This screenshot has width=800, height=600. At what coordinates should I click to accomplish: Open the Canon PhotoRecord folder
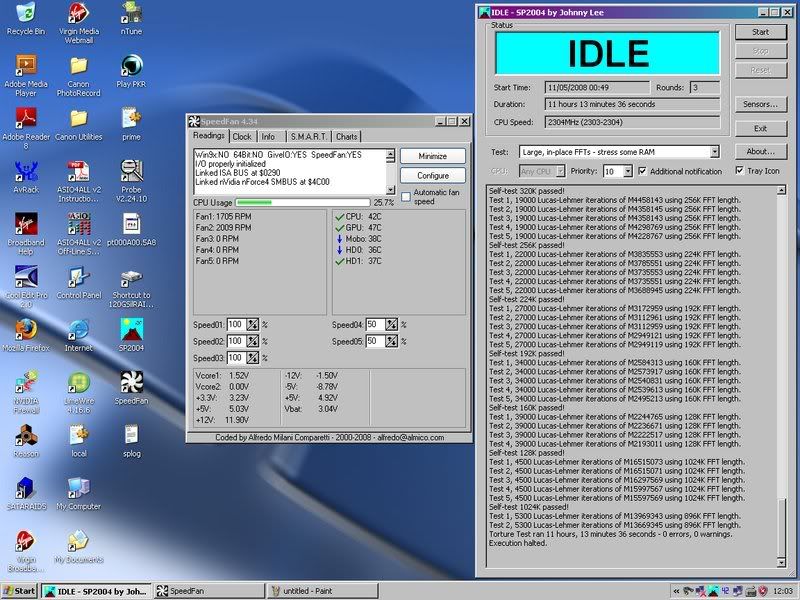click(x=79, y=76)
